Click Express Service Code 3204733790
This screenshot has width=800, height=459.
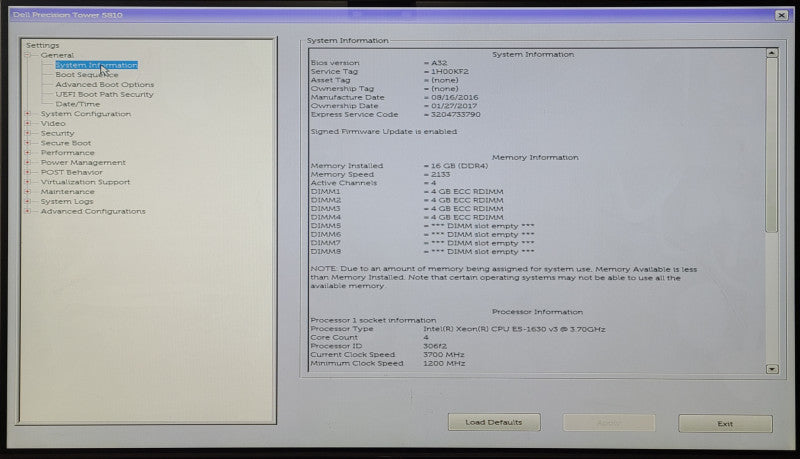point(456,114)
